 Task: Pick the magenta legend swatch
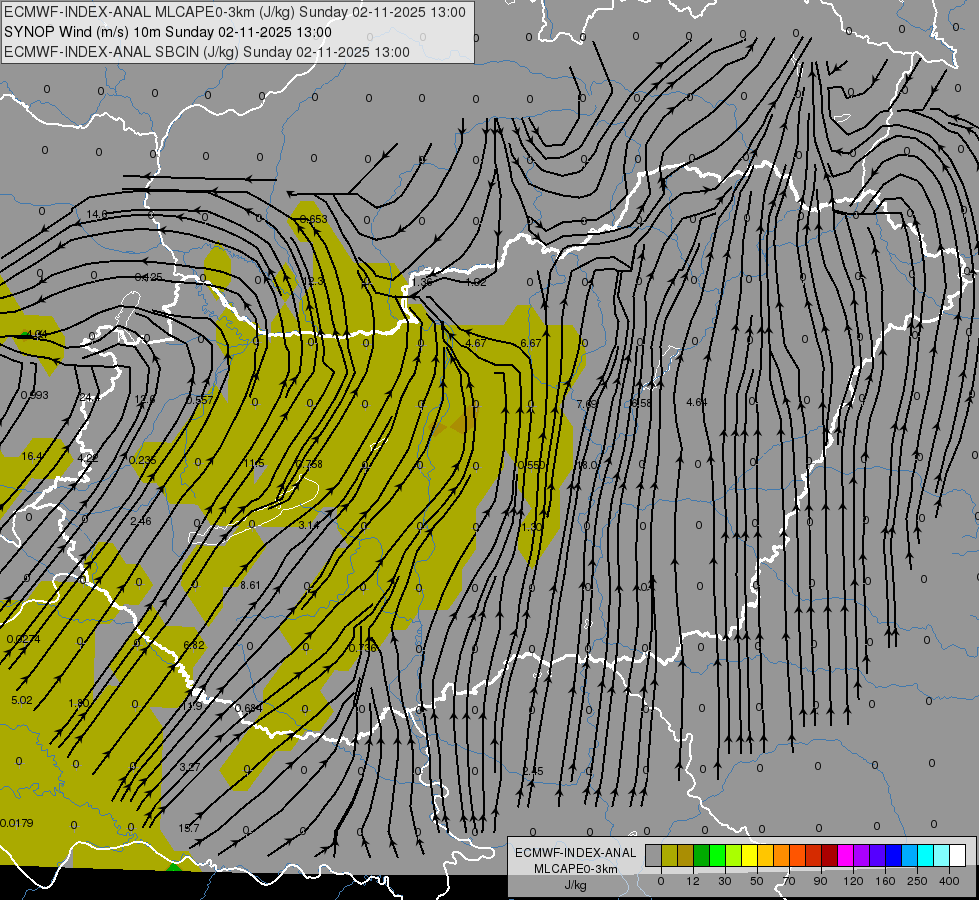pos(845,856)
